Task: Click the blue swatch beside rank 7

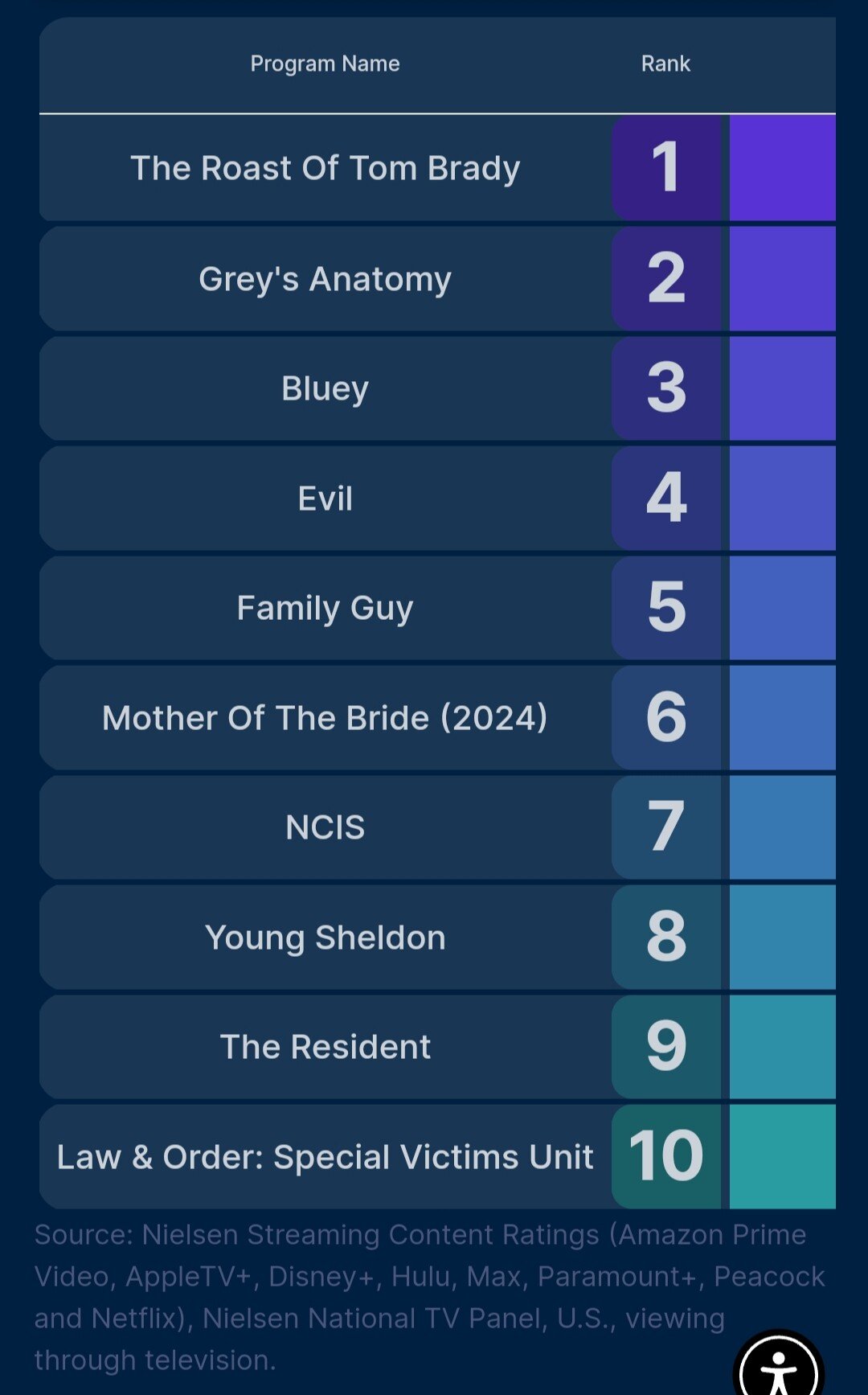Action: (783, 827)
